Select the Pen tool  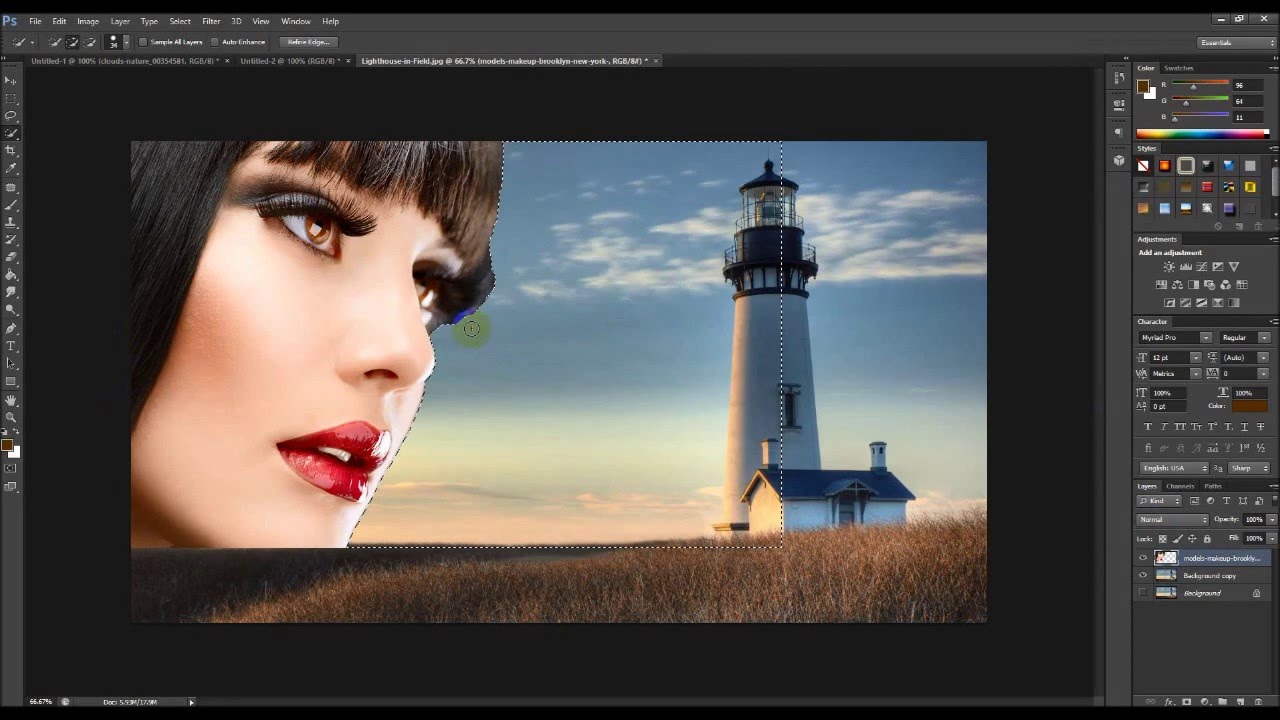tap(11, 328)
